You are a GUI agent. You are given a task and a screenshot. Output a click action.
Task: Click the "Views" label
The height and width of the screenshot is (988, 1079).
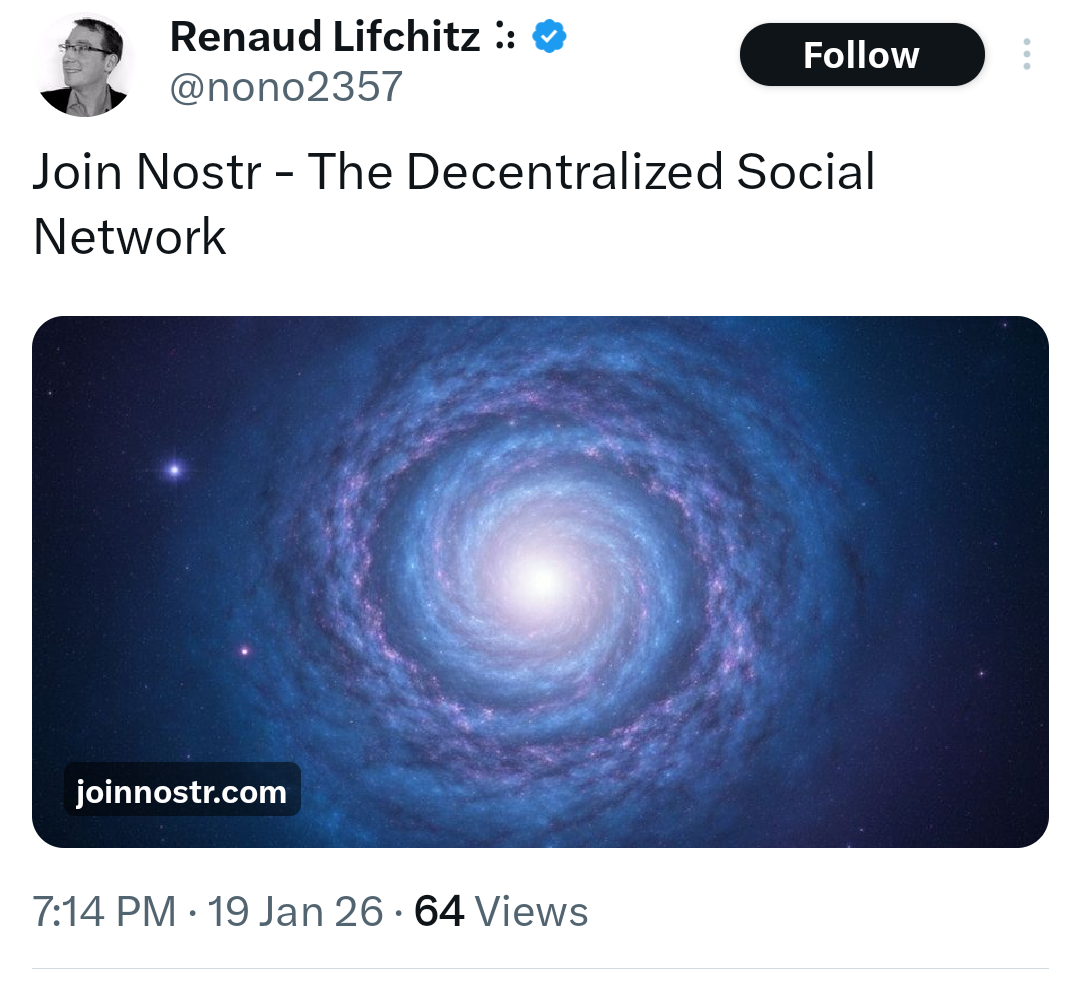[531, 912]
